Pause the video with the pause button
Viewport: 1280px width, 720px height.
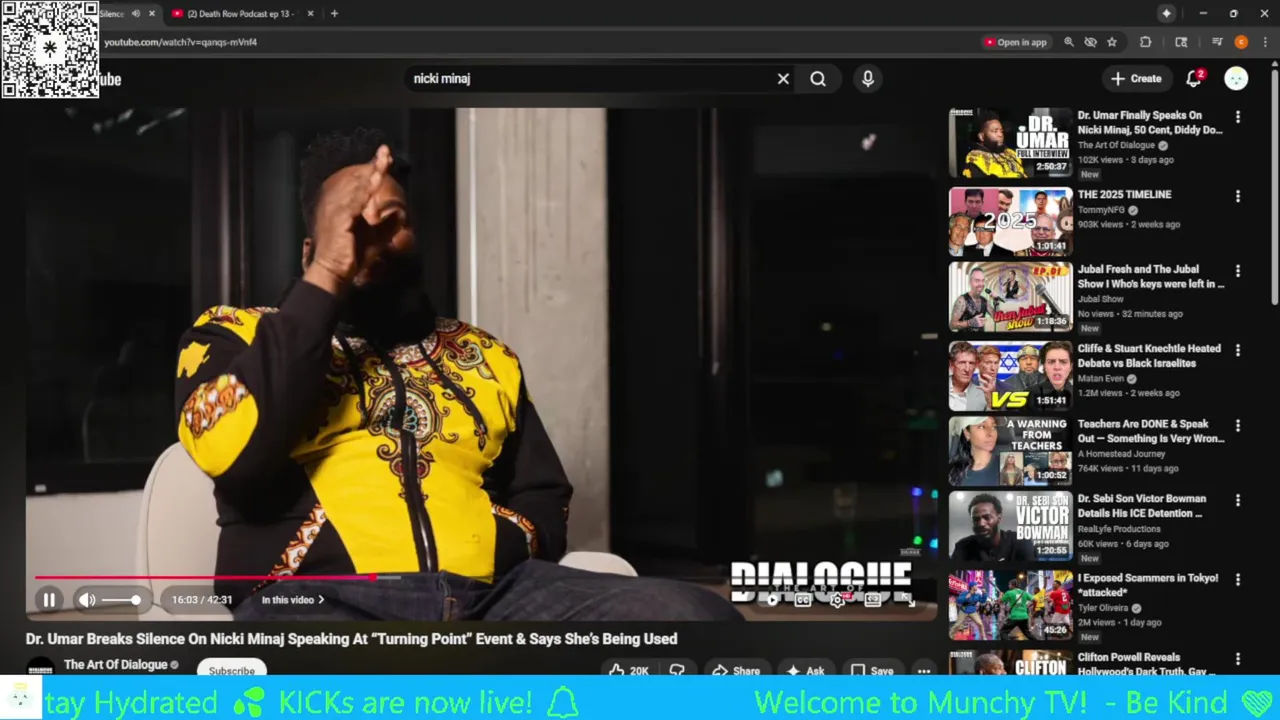48,600
